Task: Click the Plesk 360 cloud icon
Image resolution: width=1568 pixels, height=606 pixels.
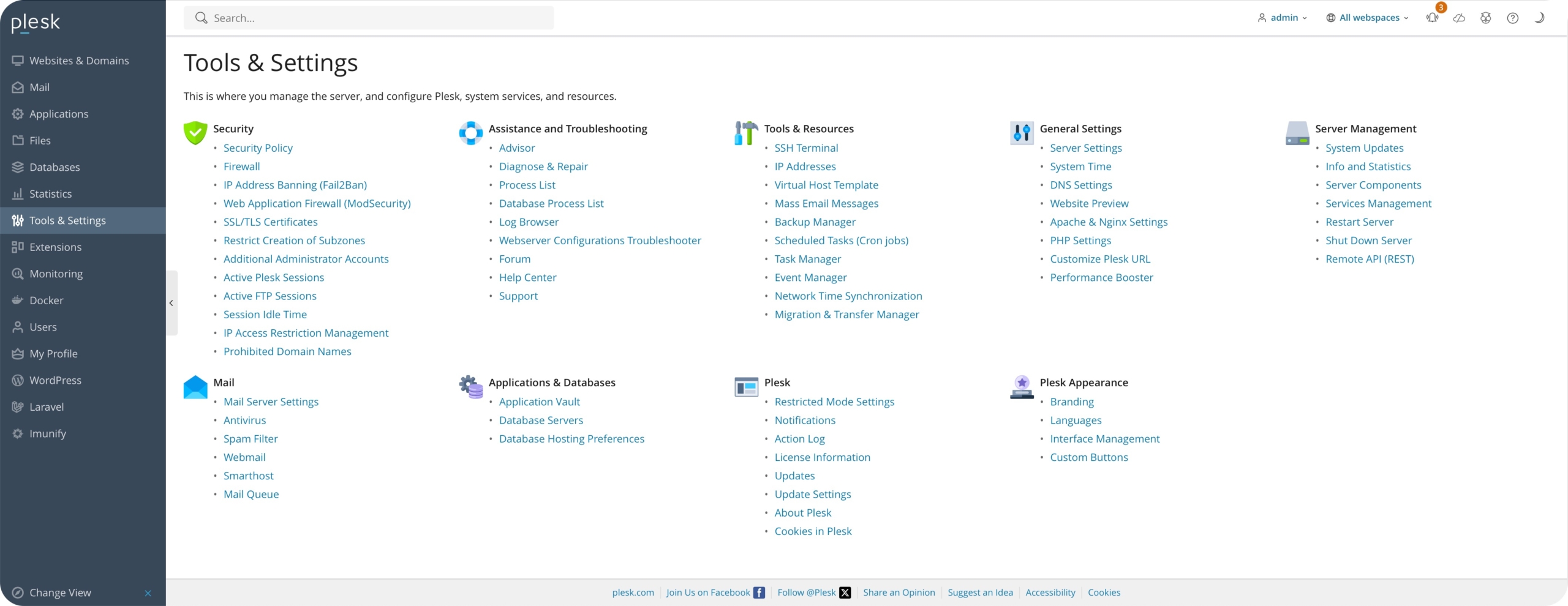Action: [x=1460, y=18]
